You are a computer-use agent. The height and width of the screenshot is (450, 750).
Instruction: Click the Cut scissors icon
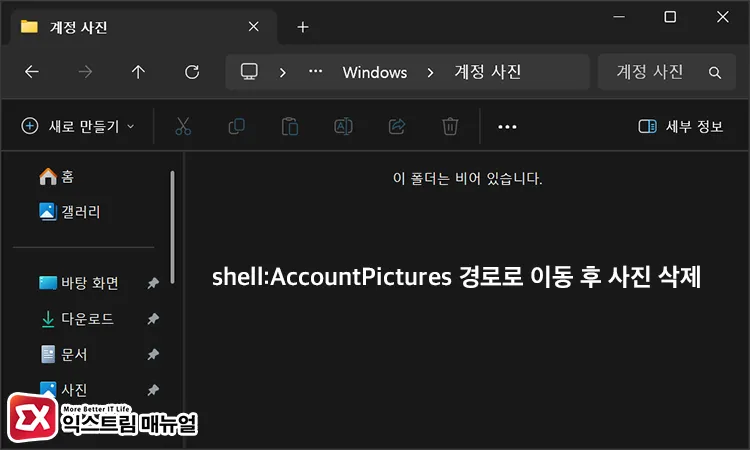click(x=183, y=126)
